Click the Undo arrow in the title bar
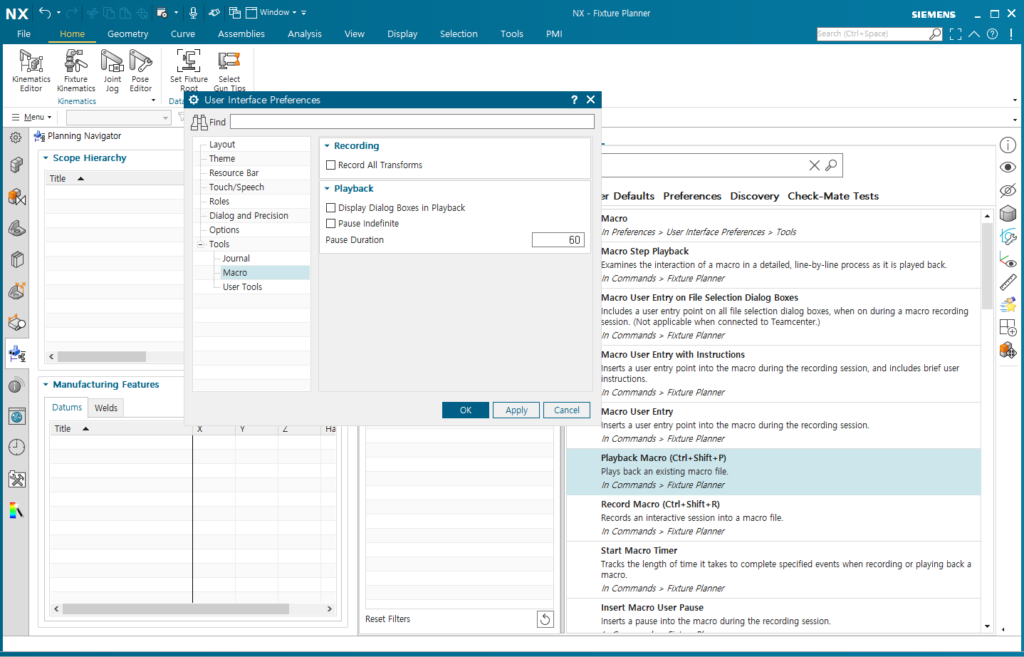Screen dimensions: 1024x657 [x=44, y=12]
